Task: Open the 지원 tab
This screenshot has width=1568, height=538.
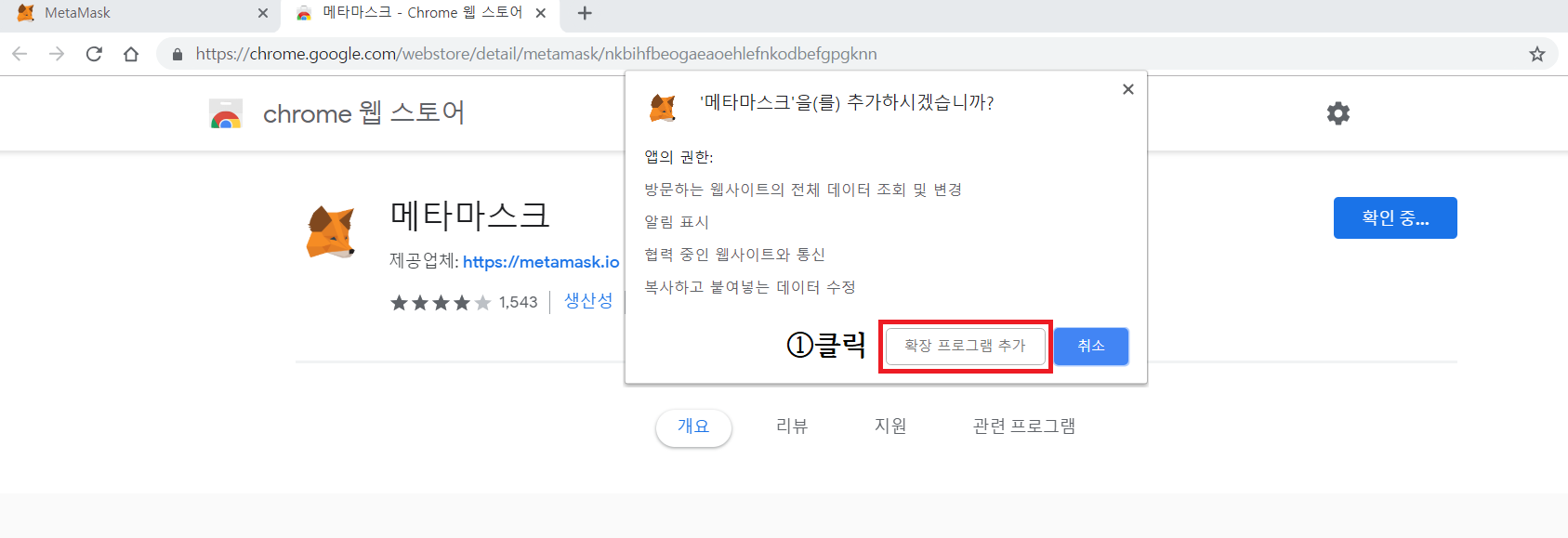Action: pyautogui.click(x=890, y=426)
